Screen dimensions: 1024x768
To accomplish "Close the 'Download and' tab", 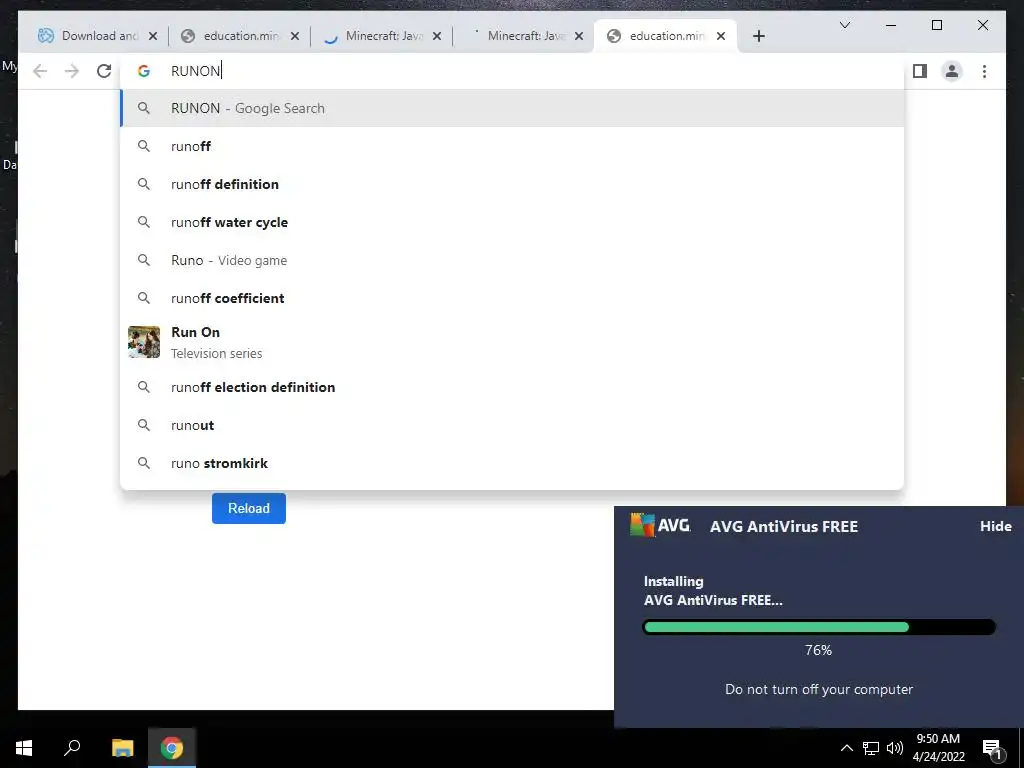I will point(153,36).
